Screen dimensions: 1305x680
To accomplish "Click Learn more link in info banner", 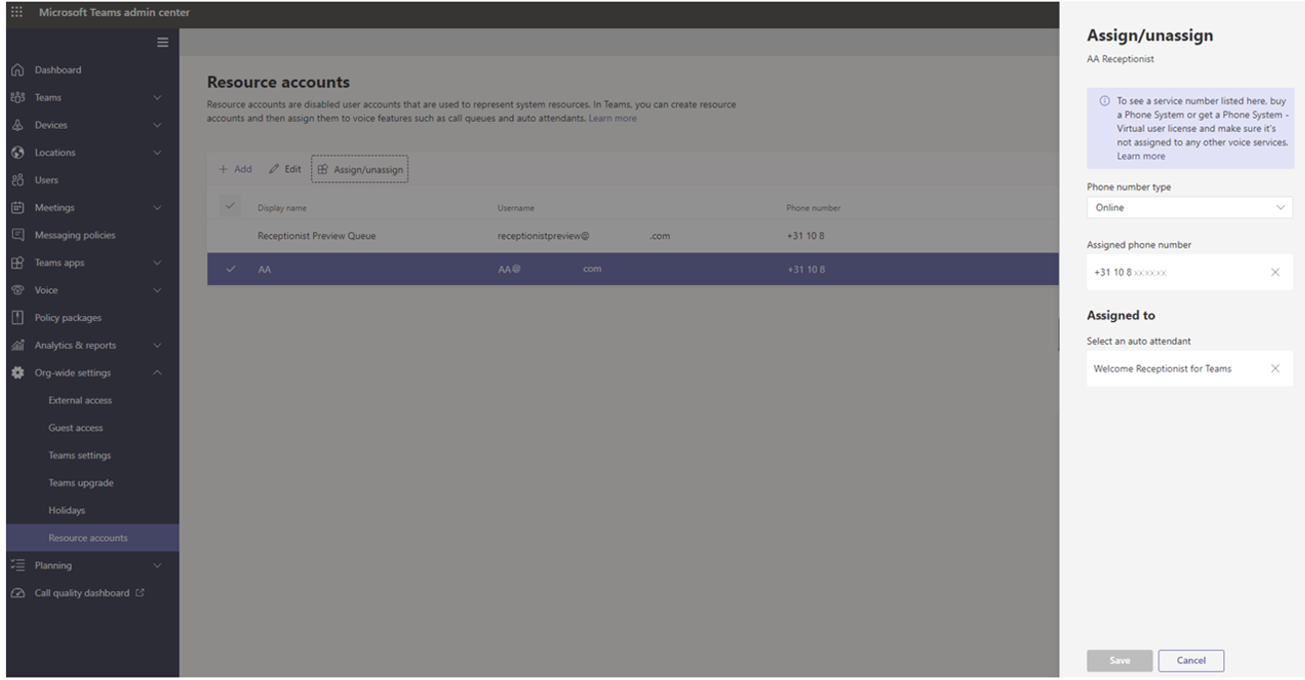I will click(1141, 156).
